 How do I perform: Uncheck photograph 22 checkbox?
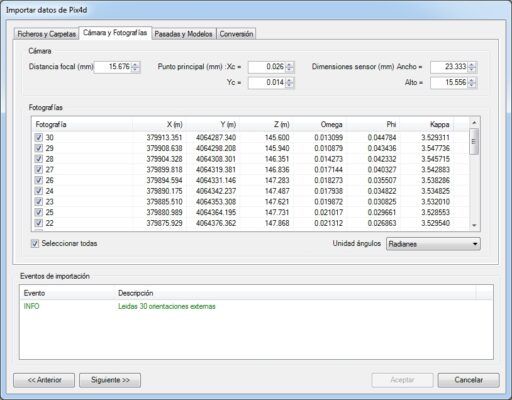point(39,223)
